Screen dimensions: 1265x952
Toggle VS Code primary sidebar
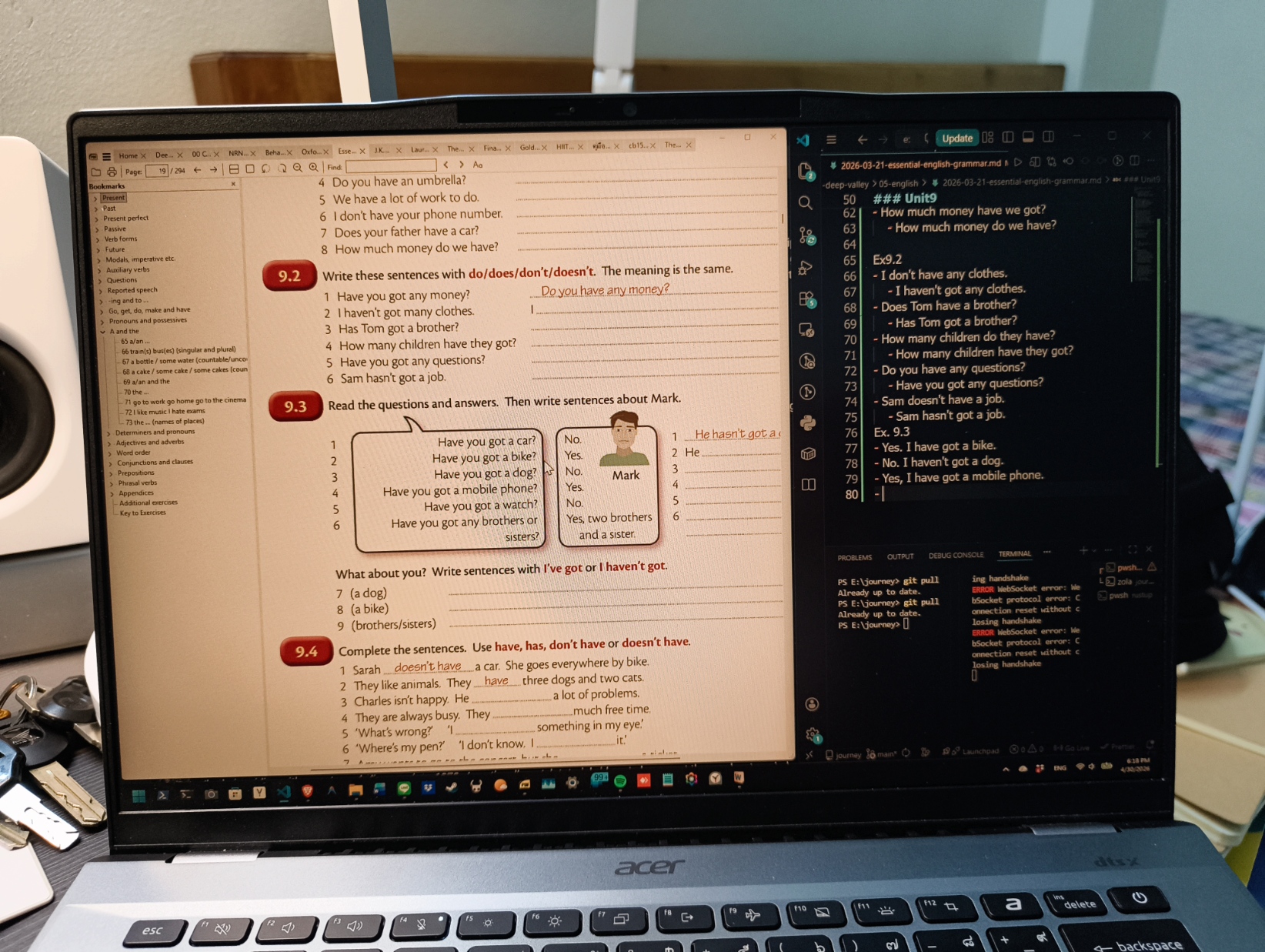[1008, 137]
